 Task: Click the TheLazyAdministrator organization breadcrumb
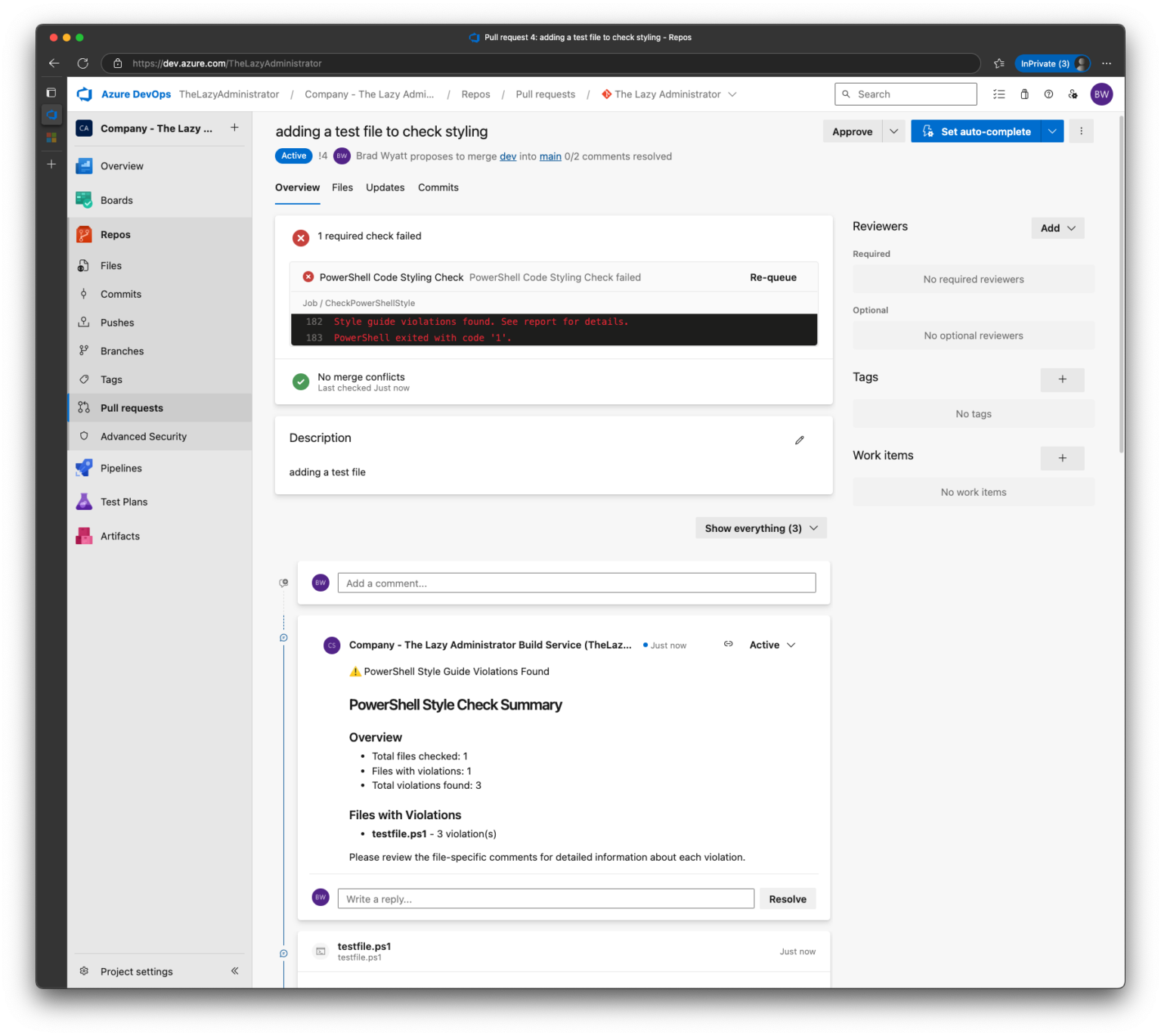229,94
